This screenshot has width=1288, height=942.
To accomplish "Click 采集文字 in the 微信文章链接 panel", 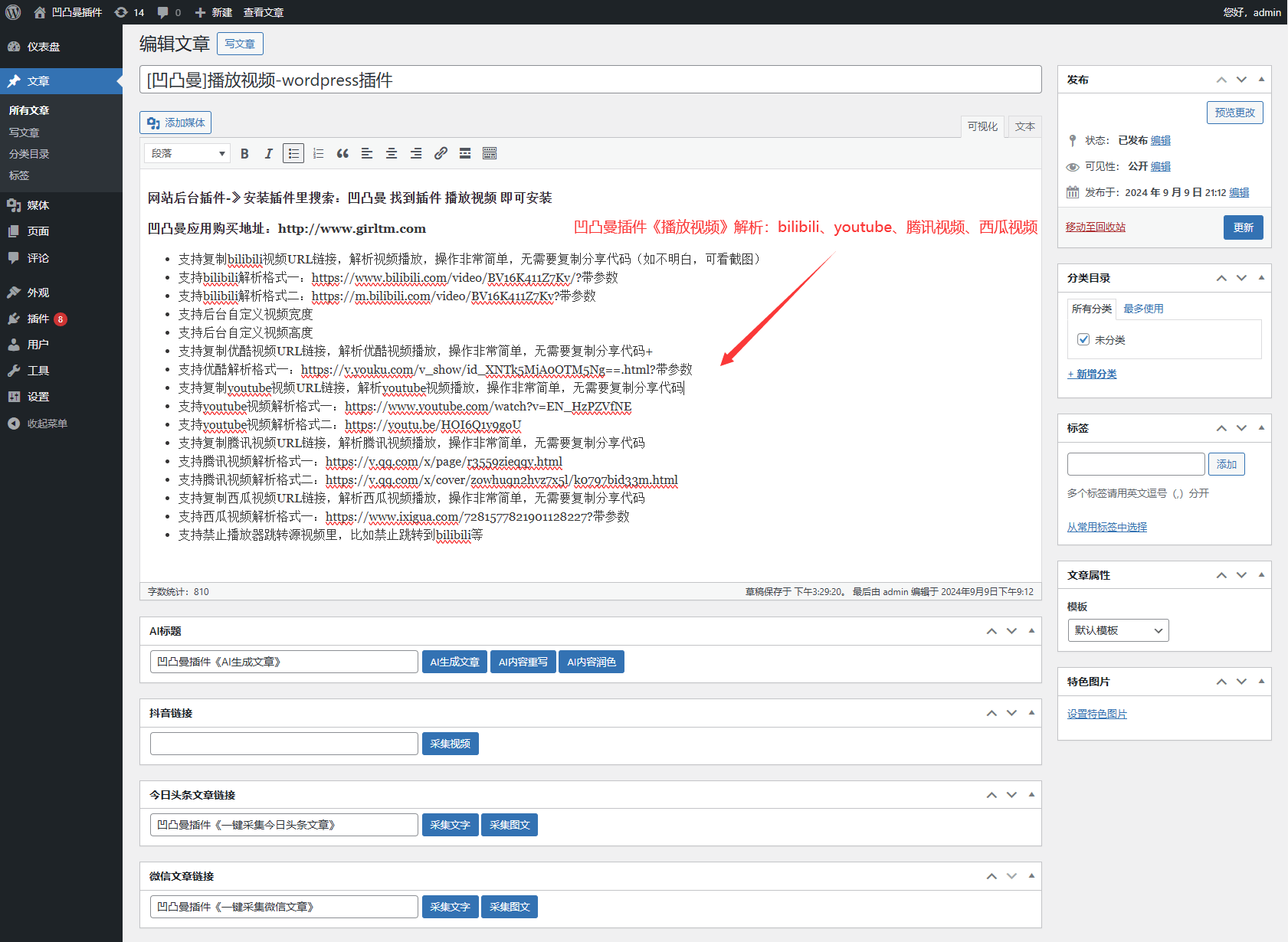I will coord(450,907).
